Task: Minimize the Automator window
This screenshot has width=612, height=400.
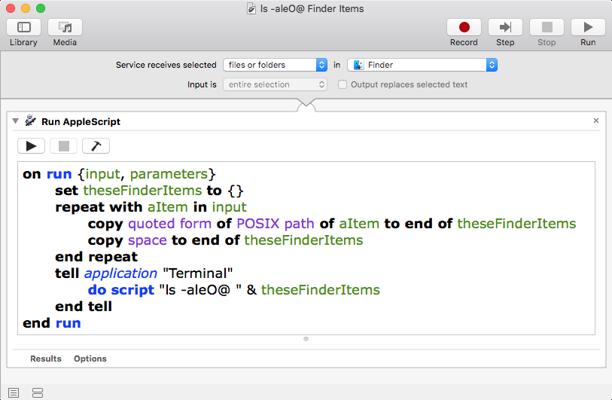Action: pos(26,8)
